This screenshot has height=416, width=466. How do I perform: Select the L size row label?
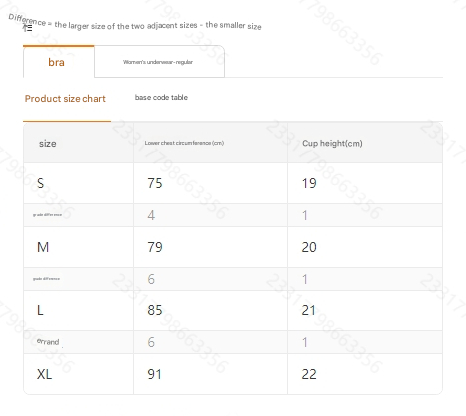[40, 310]
